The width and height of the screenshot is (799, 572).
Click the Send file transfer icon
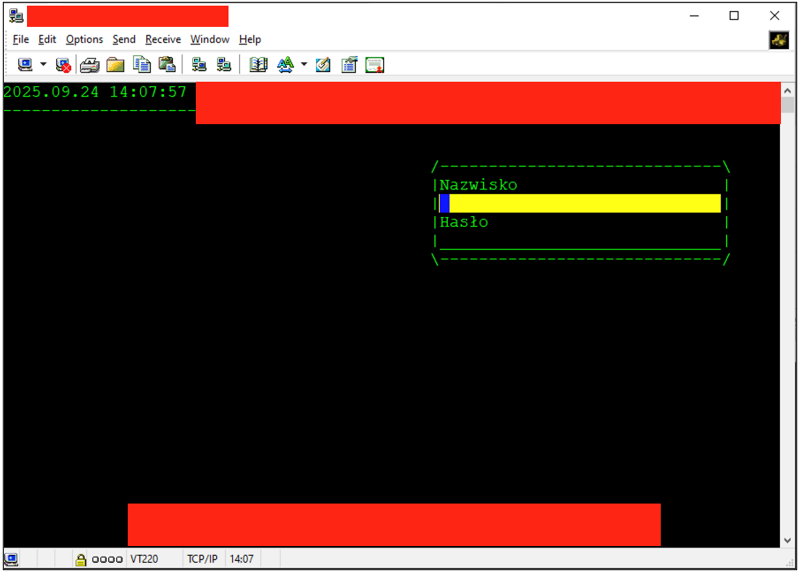tap(199, 65)
